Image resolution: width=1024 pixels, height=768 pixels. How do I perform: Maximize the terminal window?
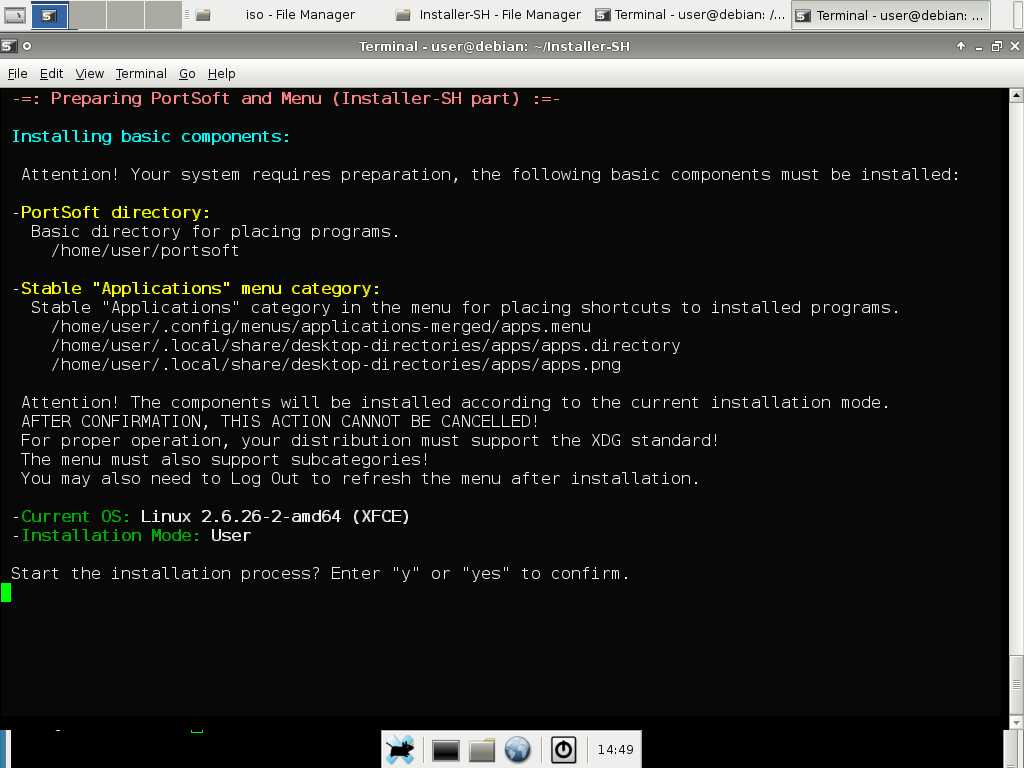pyautogui.click(x=997, y=46)
